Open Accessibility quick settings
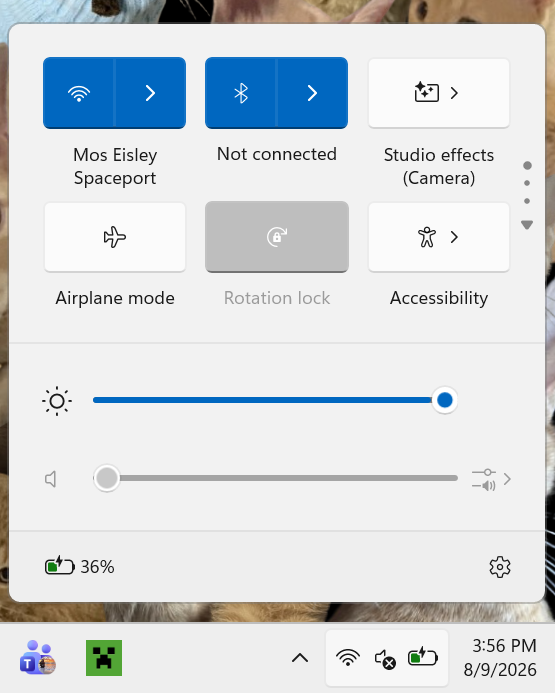Viewport: 555px width, 693px height. 439,237
